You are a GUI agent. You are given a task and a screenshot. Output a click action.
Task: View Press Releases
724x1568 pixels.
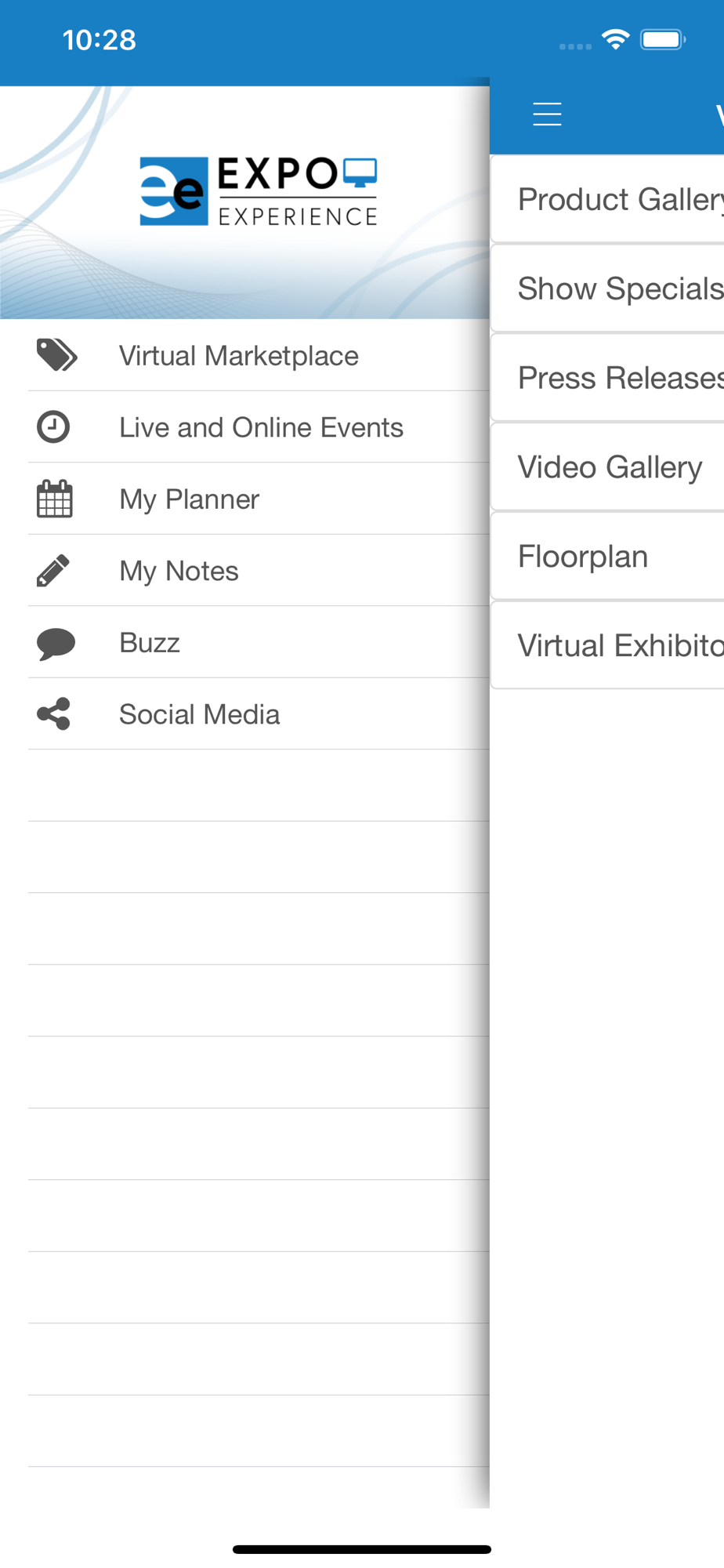tap(608, 378)
